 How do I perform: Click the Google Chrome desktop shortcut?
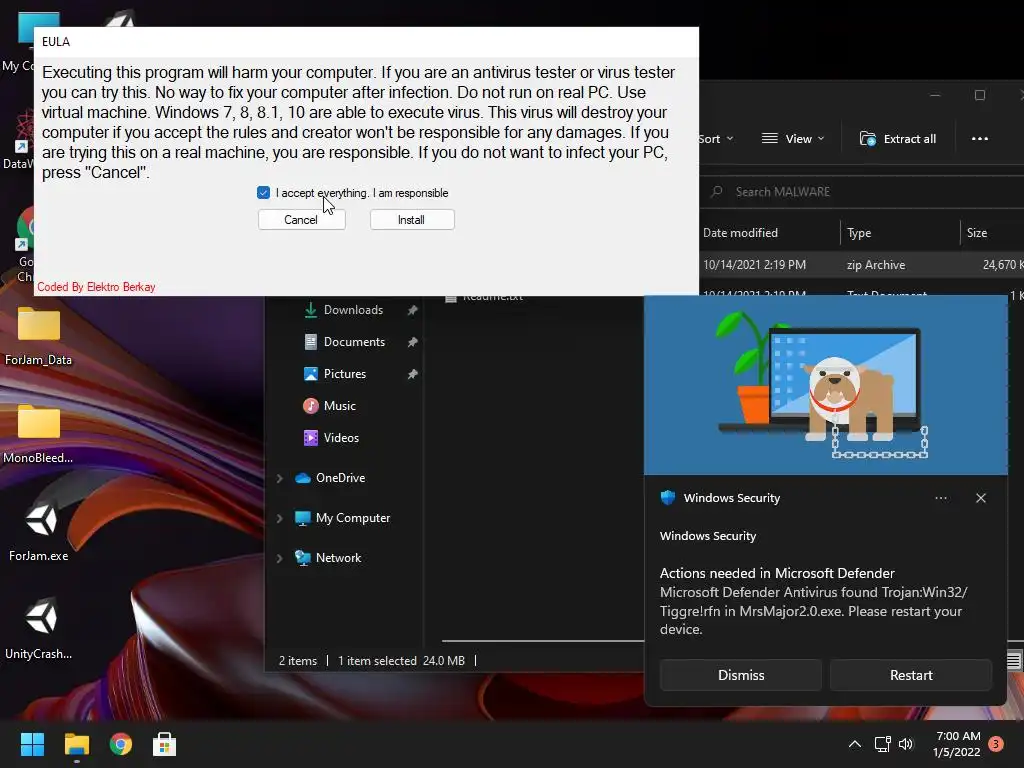pyautogui.click(x=24, y=245)
